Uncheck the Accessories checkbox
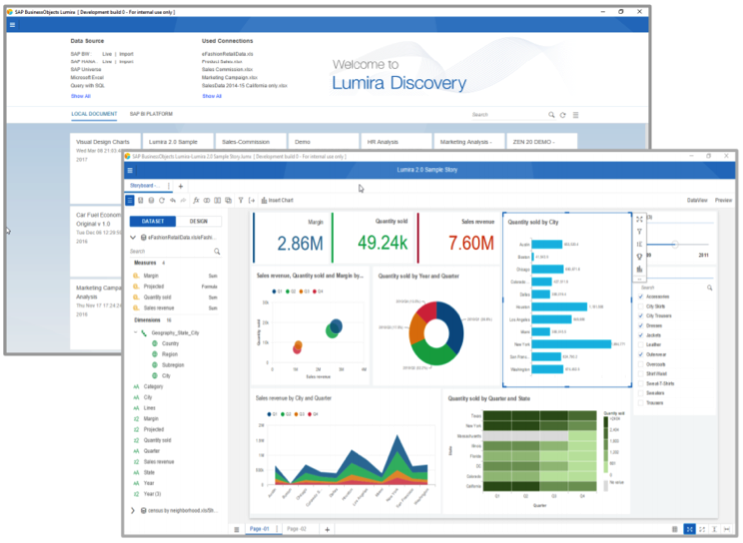 click(641, 297)
